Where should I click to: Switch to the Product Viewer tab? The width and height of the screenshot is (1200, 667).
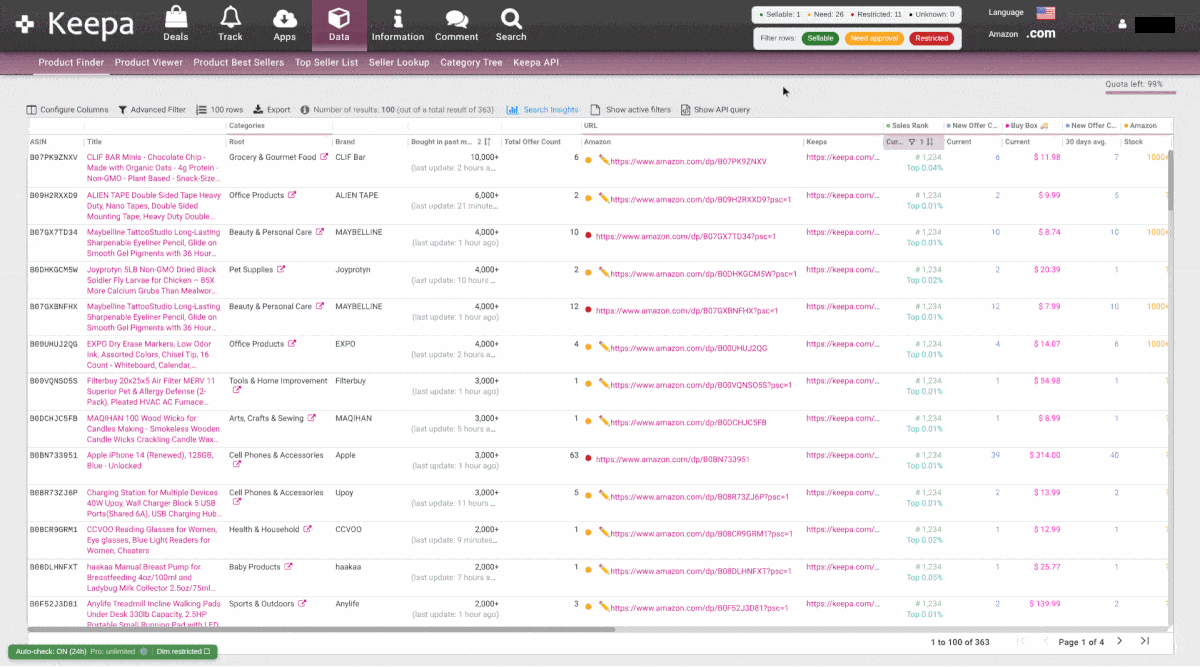[148, 62]
